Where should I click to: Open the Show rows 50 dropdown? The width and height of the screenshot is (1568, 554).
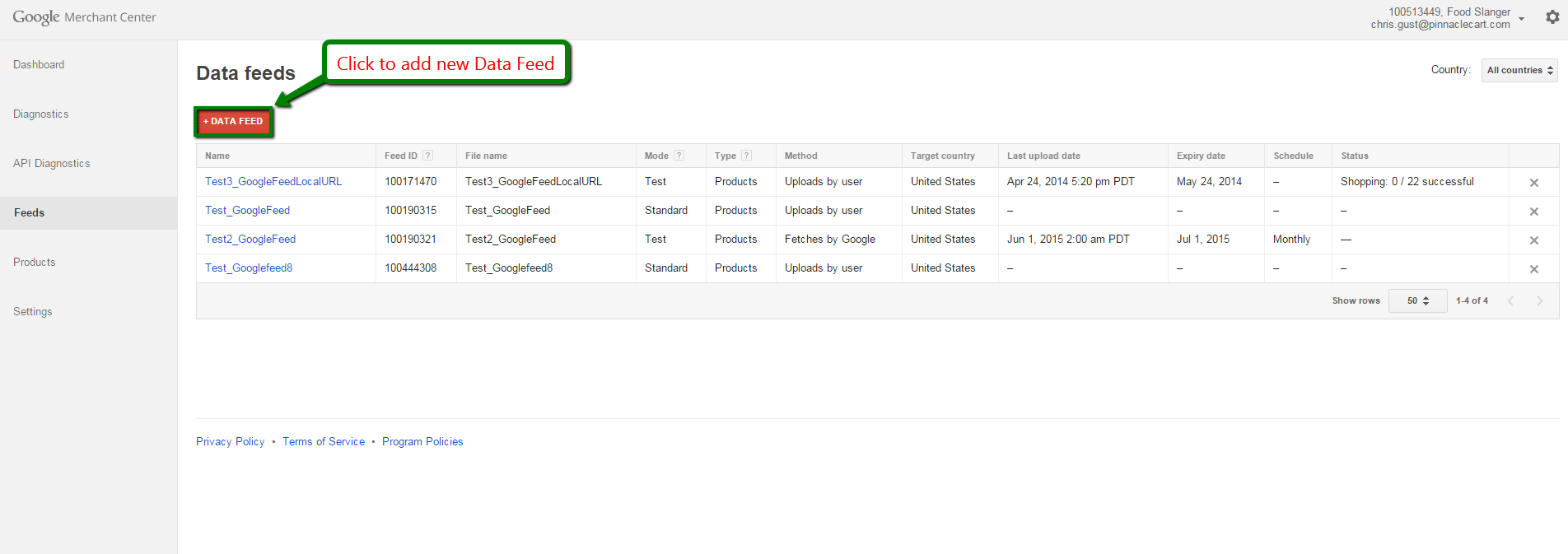tap(1417, 300)
